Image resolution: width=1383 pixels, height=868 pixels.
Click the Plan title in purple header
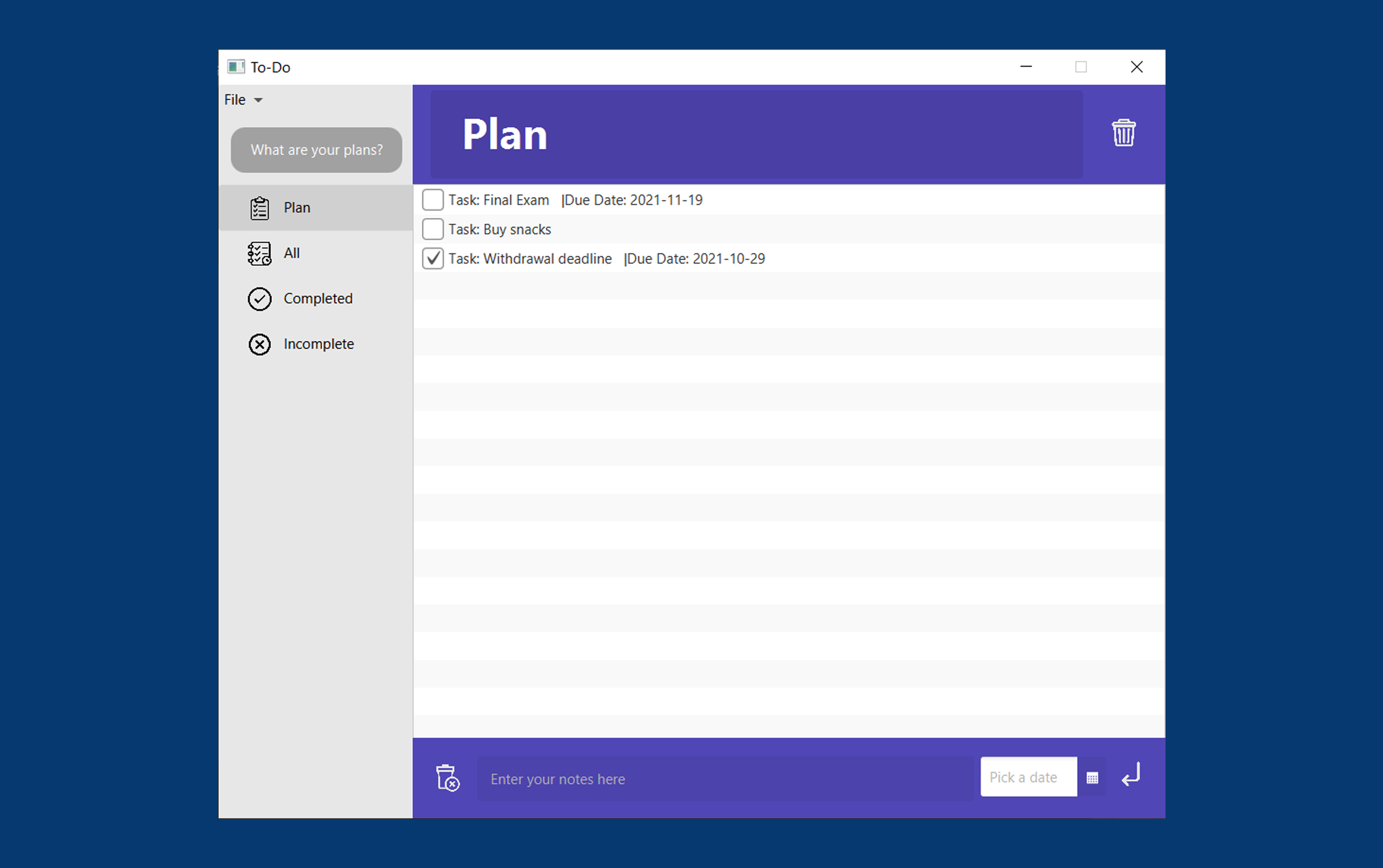(x=504, y=135)
